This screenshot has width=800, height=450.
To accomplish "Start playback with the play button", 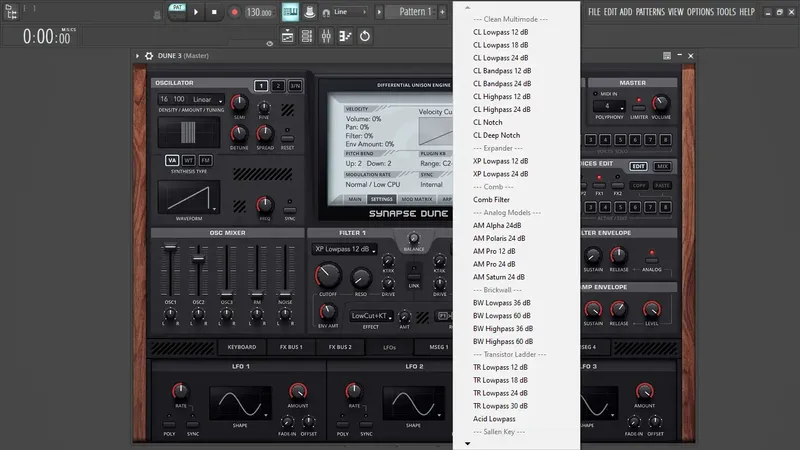I will [196, 12].
